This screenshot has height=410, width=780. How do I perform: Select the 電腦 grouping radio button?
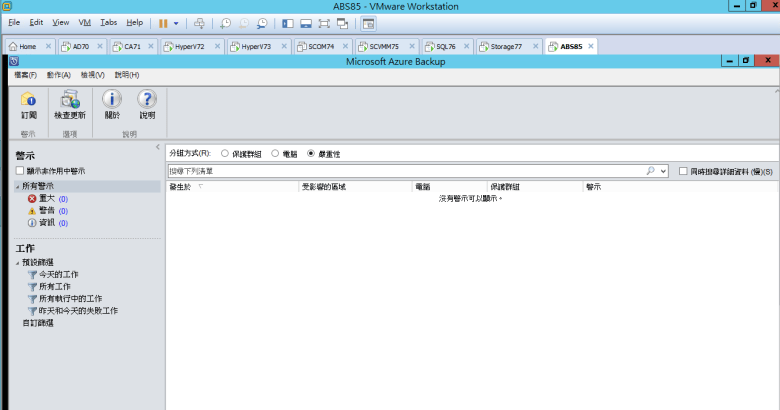point(275,154)
